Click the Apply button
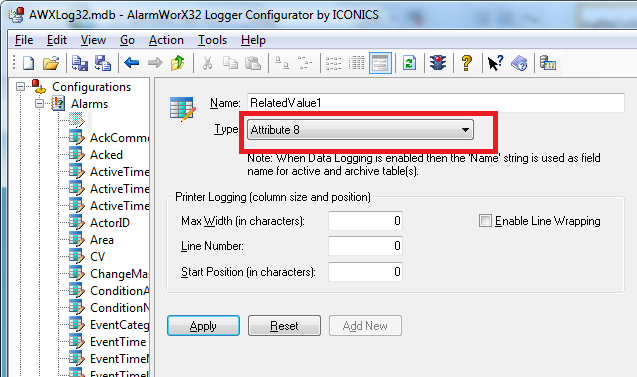Screen dimensions: 637x377 point(203,325)
